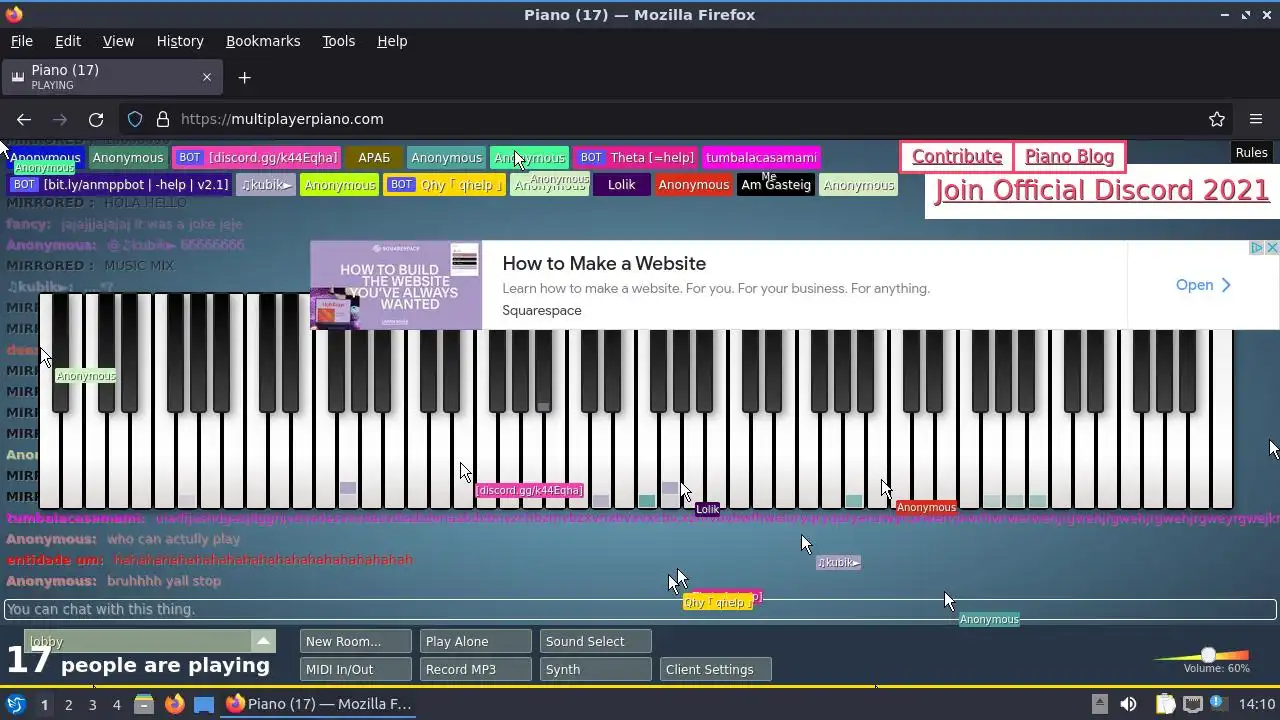Viewport: 1280px width, 720px height.
Task: Open the system start menu icon
Action: coord(15,704)
